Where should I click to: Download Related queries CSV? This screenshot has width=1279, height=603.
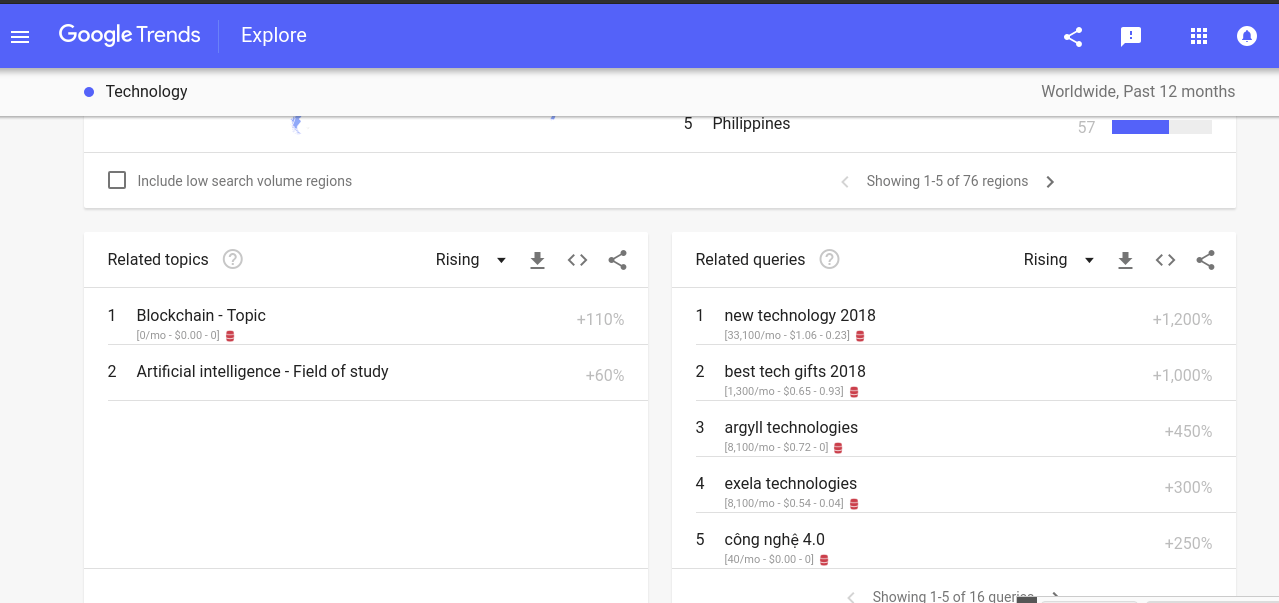point(1125,260)
